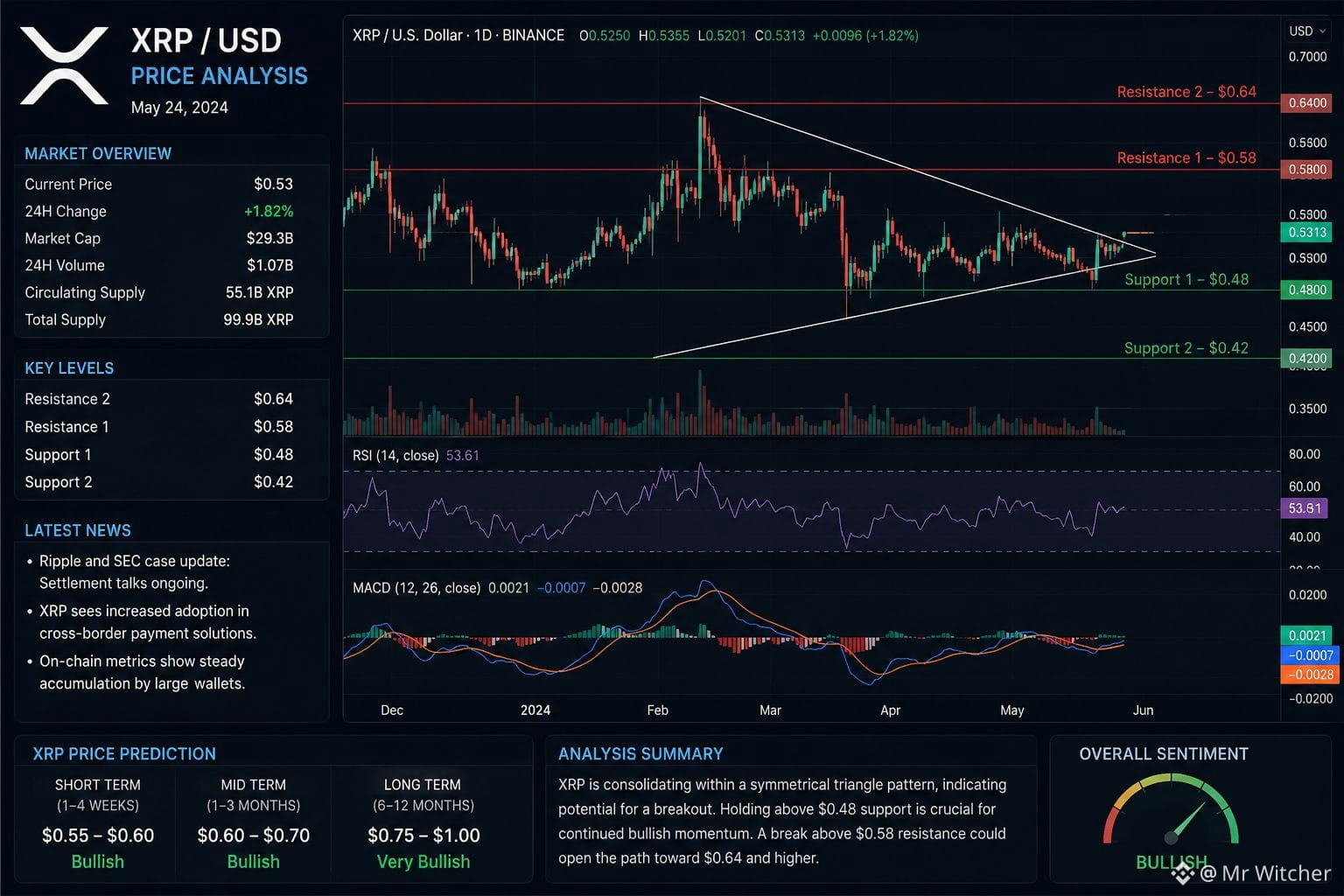Click the +0.0096 (+1.82%) change in chart header
Image resolution: width=1344 pixels, height=896 pixels.
pyautogui.click(x=865, y=36)
